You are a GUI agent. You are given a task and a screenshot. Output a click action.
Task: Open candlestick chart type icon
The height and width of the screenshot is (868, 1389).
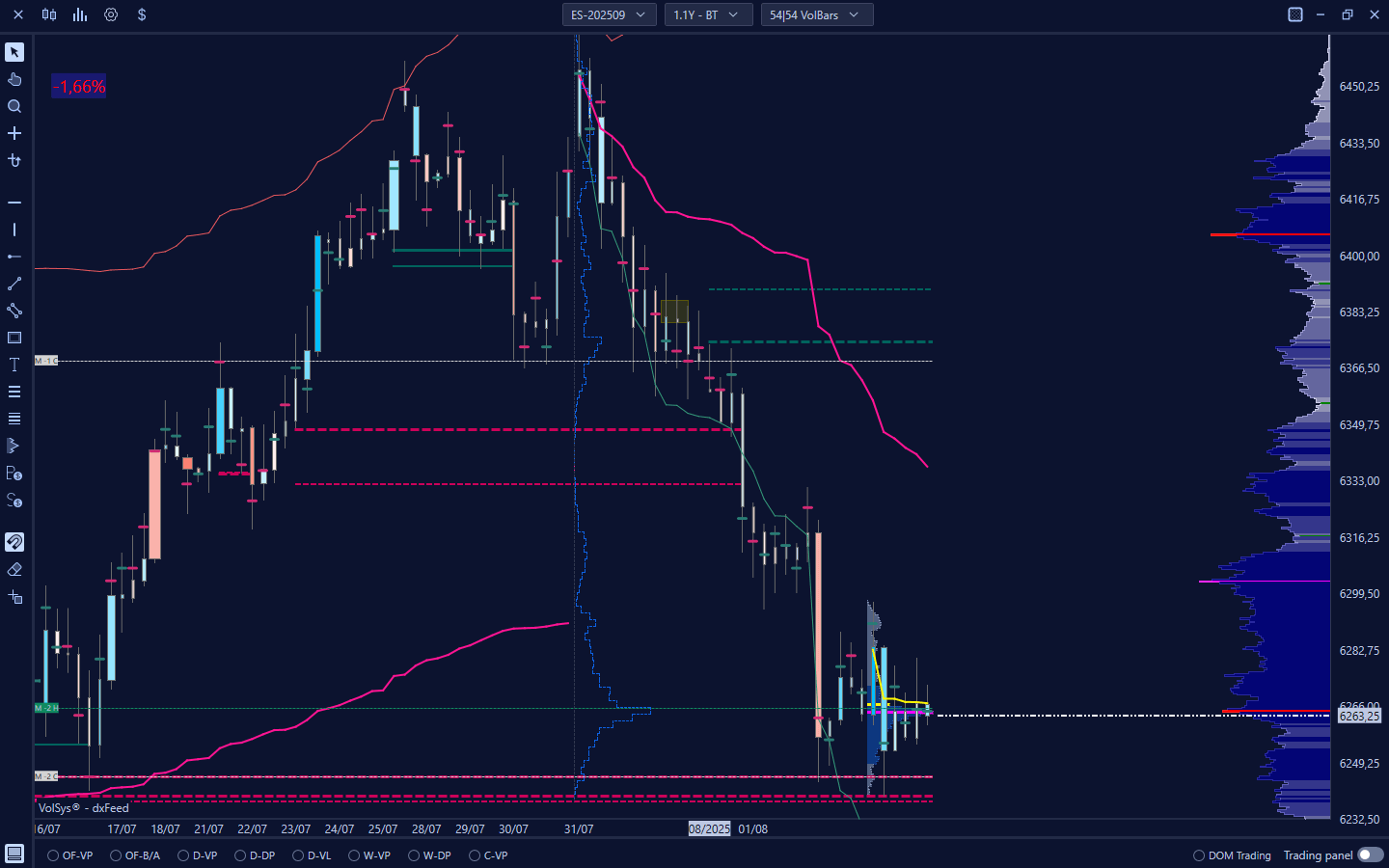coord(49,14)
